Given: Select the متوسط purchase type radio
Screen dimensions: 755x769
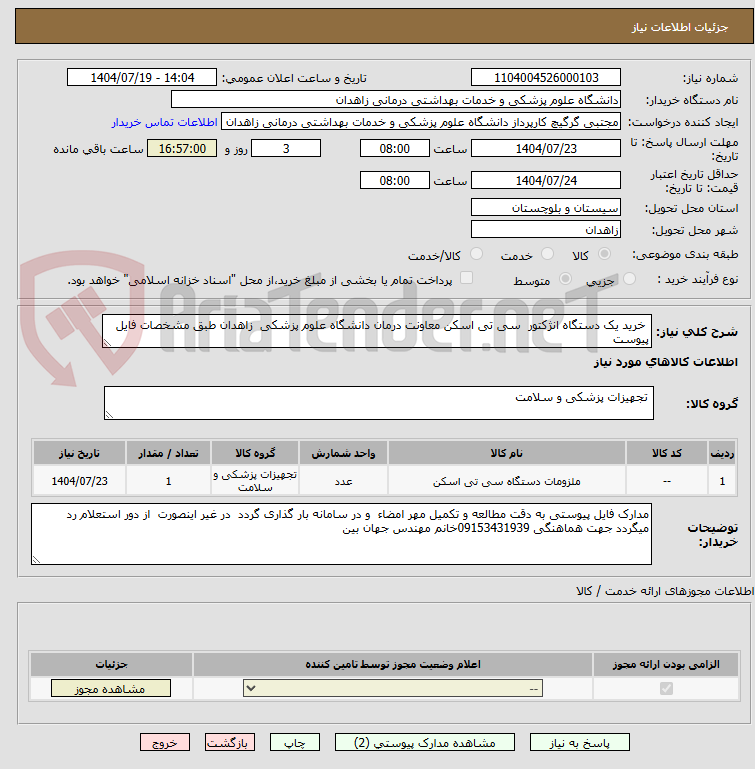Looking at the screenshot, I should (x=565, y=279).
